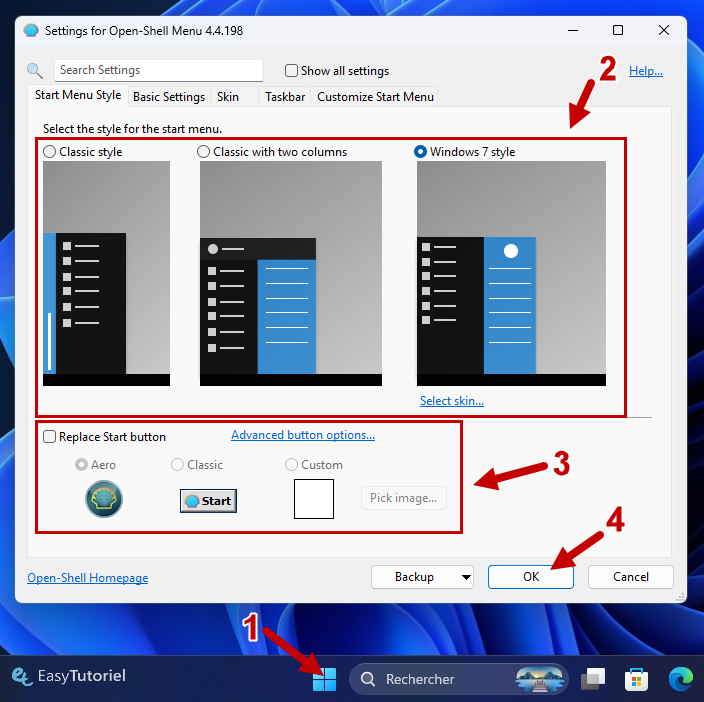Go to the Taskbar tab
The image size is (704, 702).
[285, 97]
